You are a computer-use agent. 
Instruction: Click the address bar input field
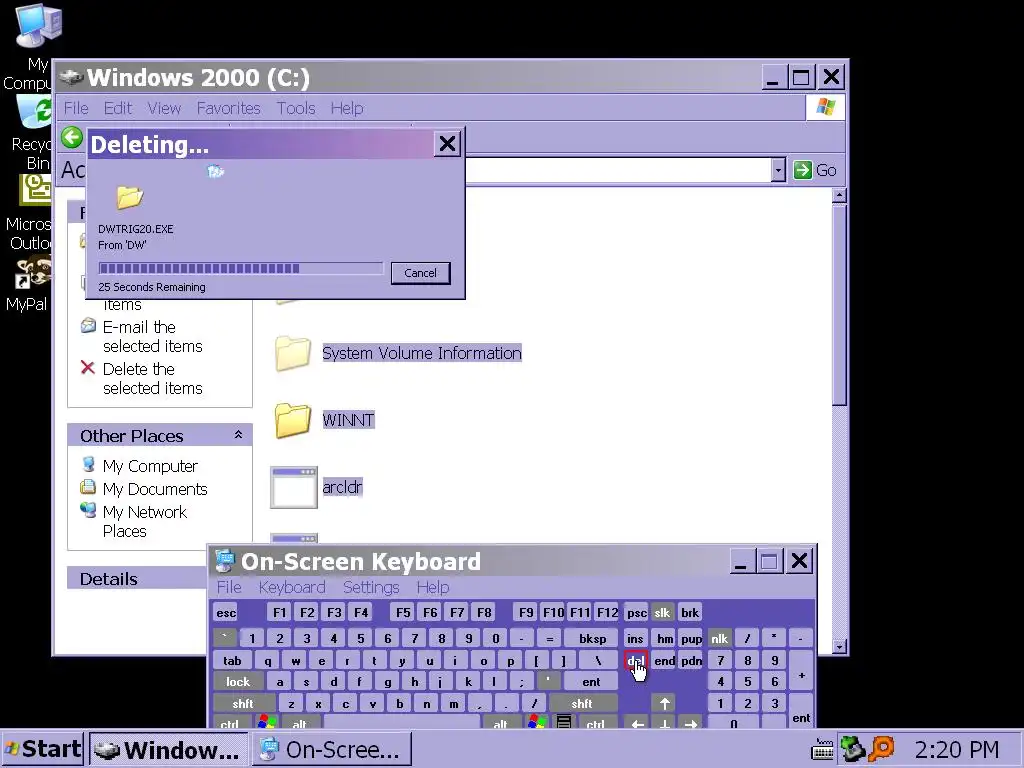coord(617,170)
